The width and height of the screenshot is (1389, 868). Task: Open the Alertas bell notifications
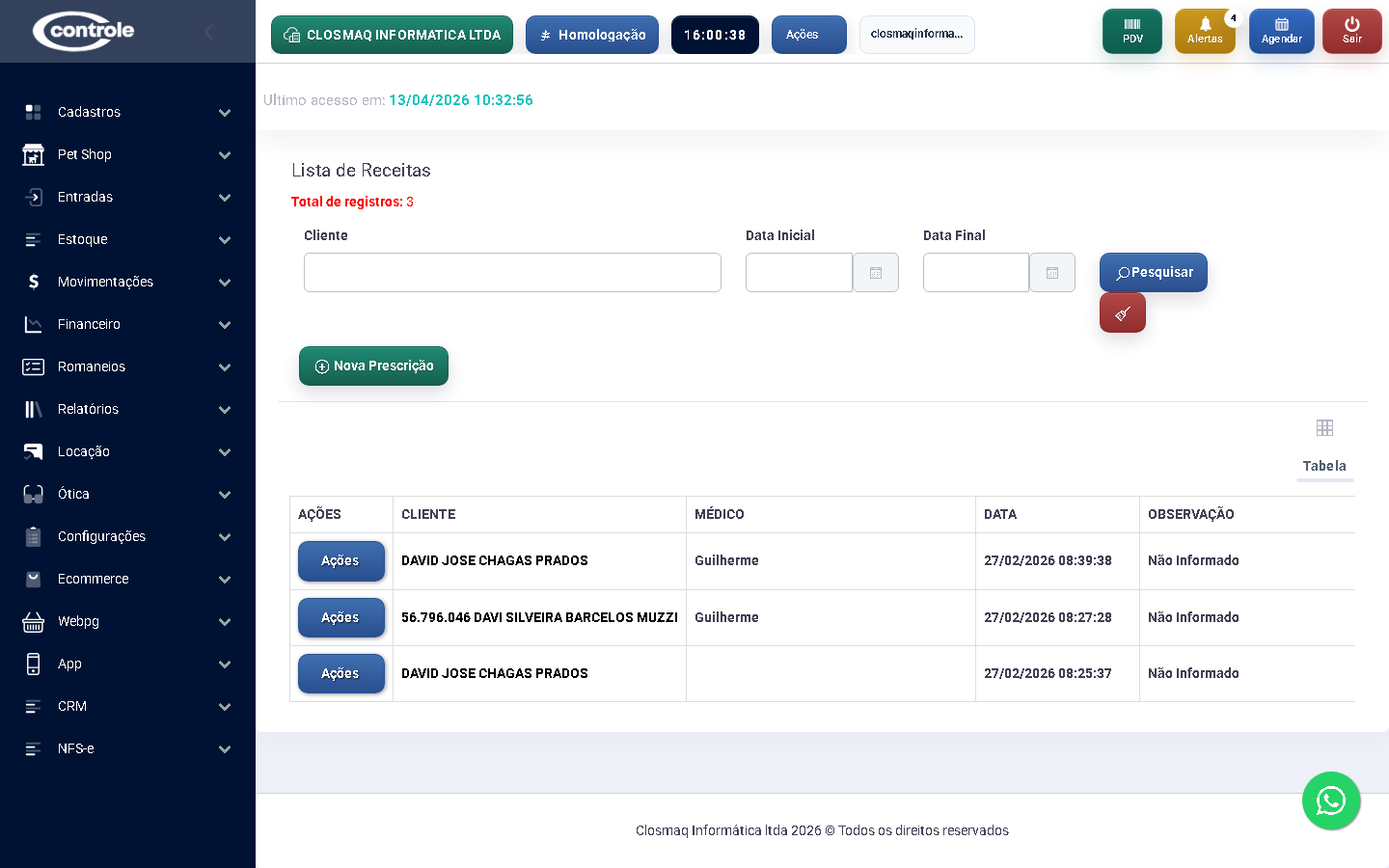click(x=1204, y=32)
